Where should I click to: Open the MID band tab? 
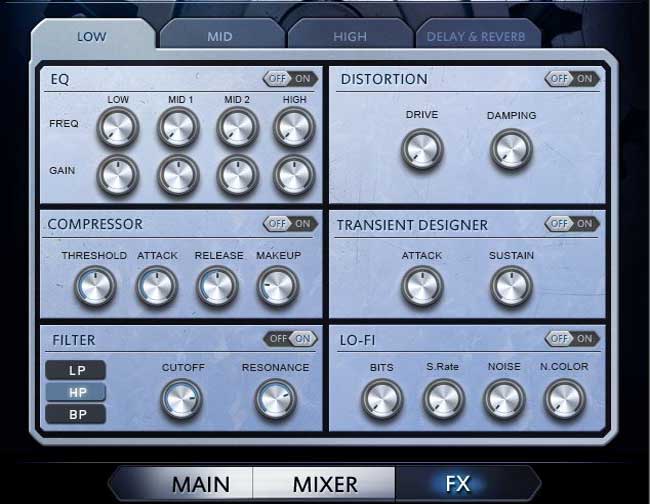tap(220, 37)
